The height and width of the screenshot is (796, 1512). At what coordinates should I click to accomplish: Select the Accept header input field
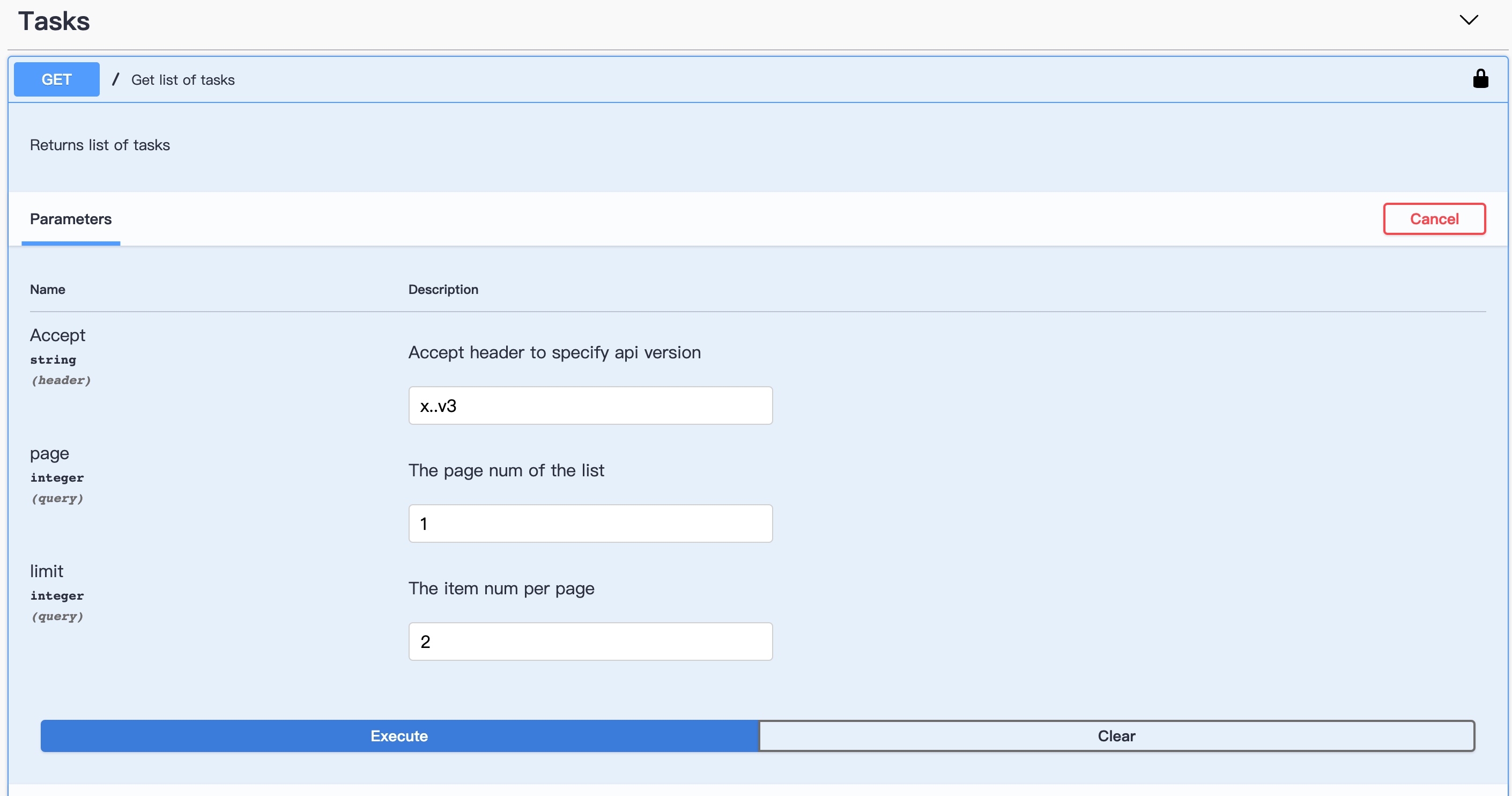[x=591, y=405]
